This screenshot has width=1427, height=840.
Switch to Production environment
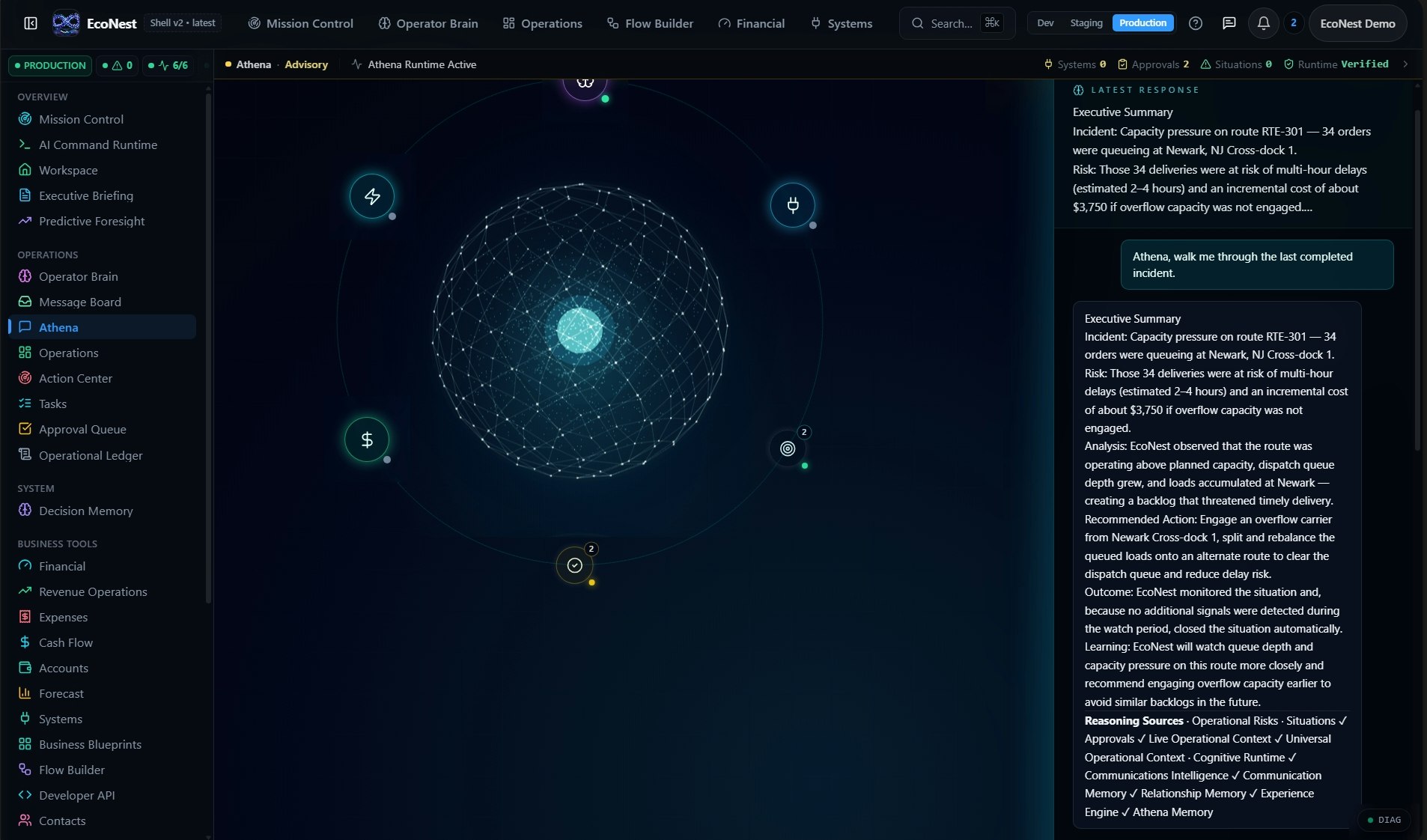click(1142, 23)
